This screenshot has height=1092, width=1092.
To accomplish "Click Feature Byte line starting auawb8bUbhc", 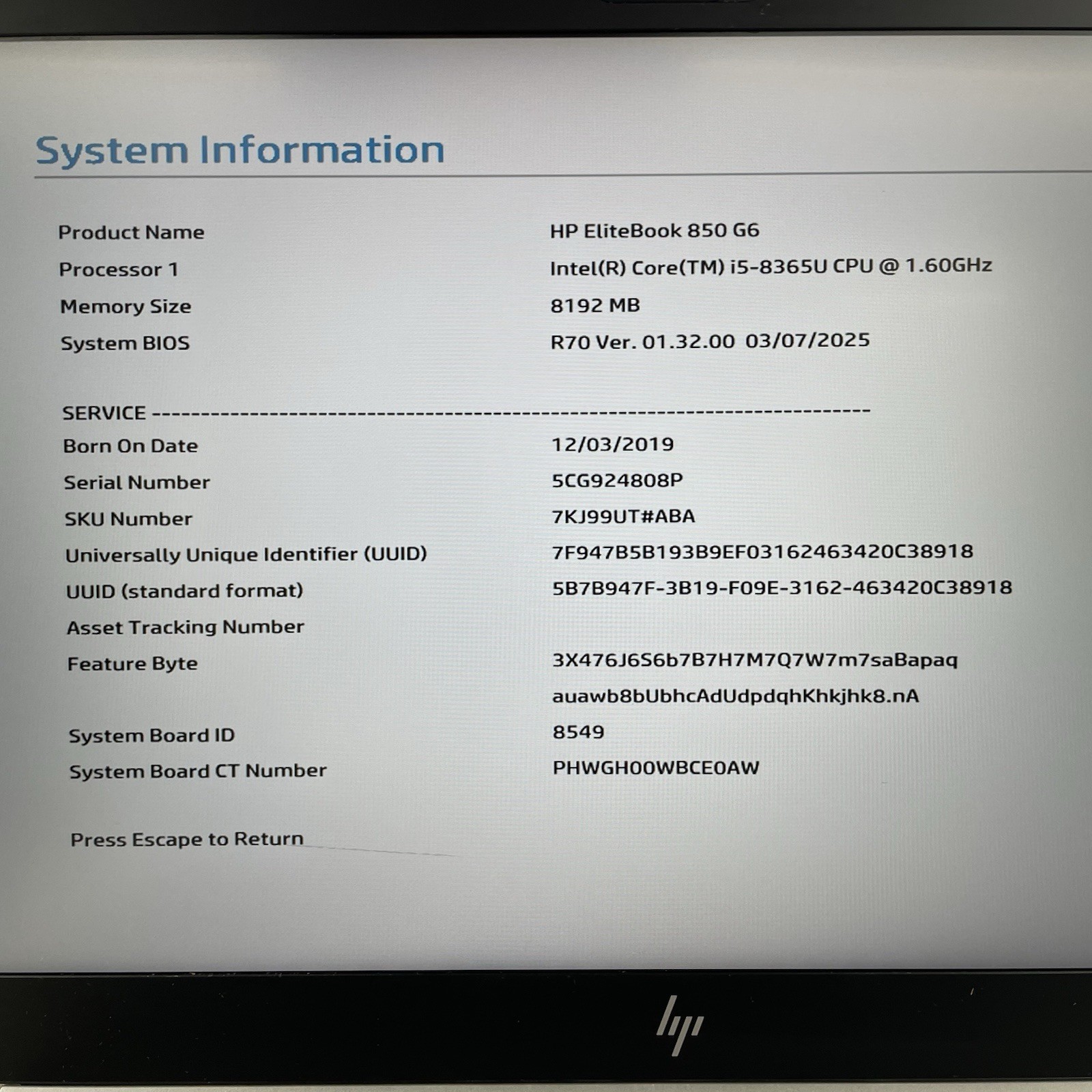I will coord(736,696).
